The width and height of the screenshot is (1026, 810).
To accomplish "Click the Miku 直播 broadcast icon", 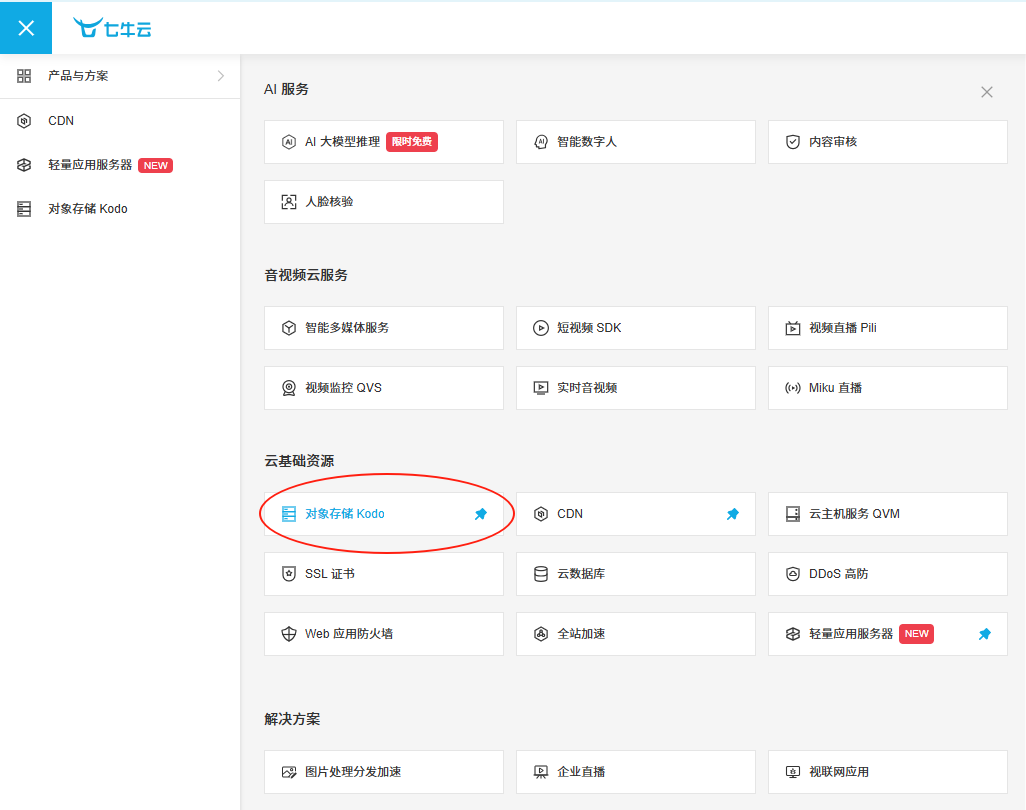I will point(793,387).
